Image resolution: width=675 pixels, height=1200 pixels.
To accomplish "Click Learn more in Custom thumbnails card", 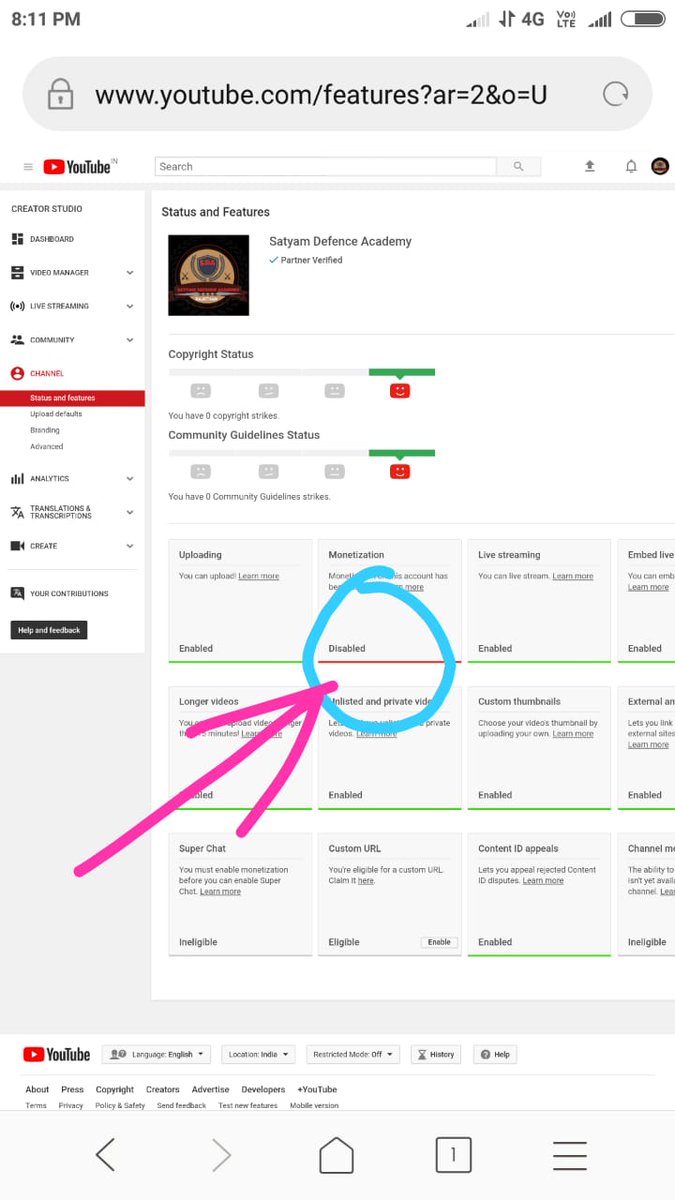I will click(x=573, y=734).
